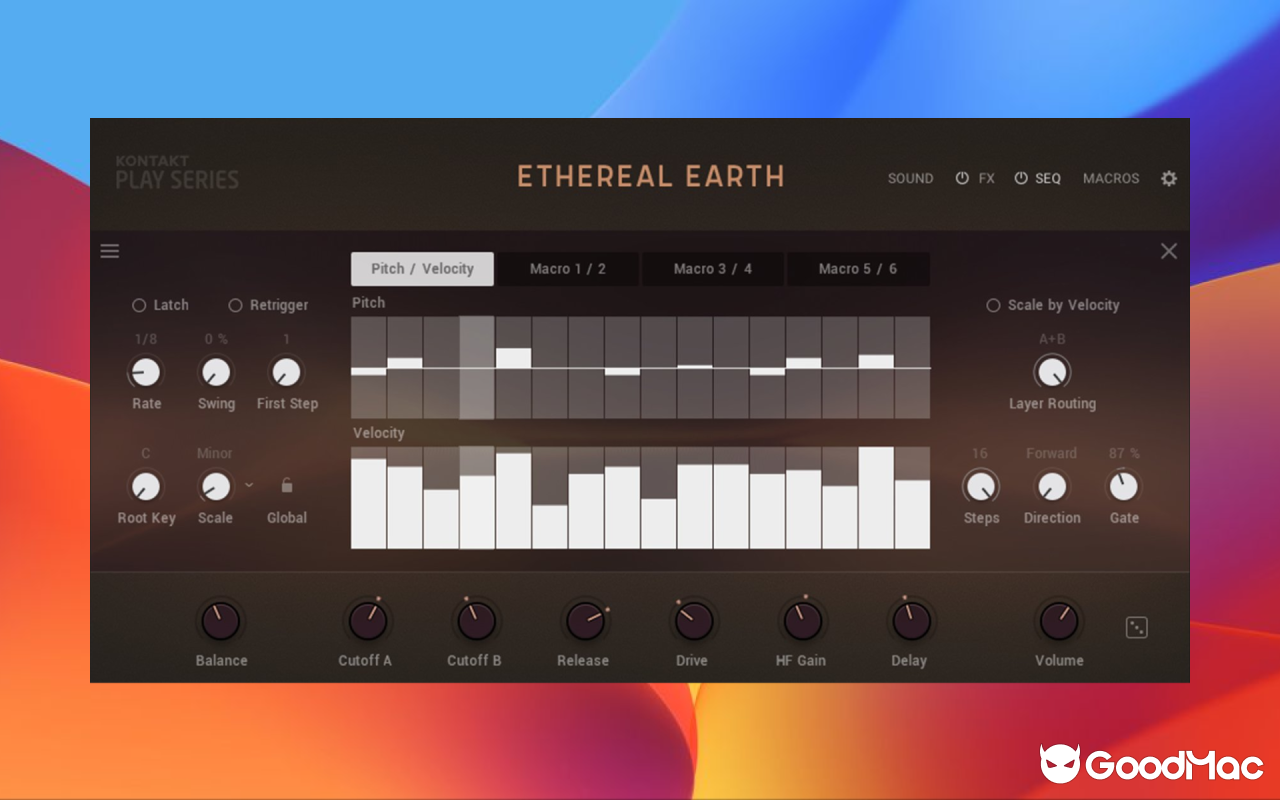Enable the Retrigger option
Image resolution: width=1280 pixels, height=800 pixels.
pos(236,305)
